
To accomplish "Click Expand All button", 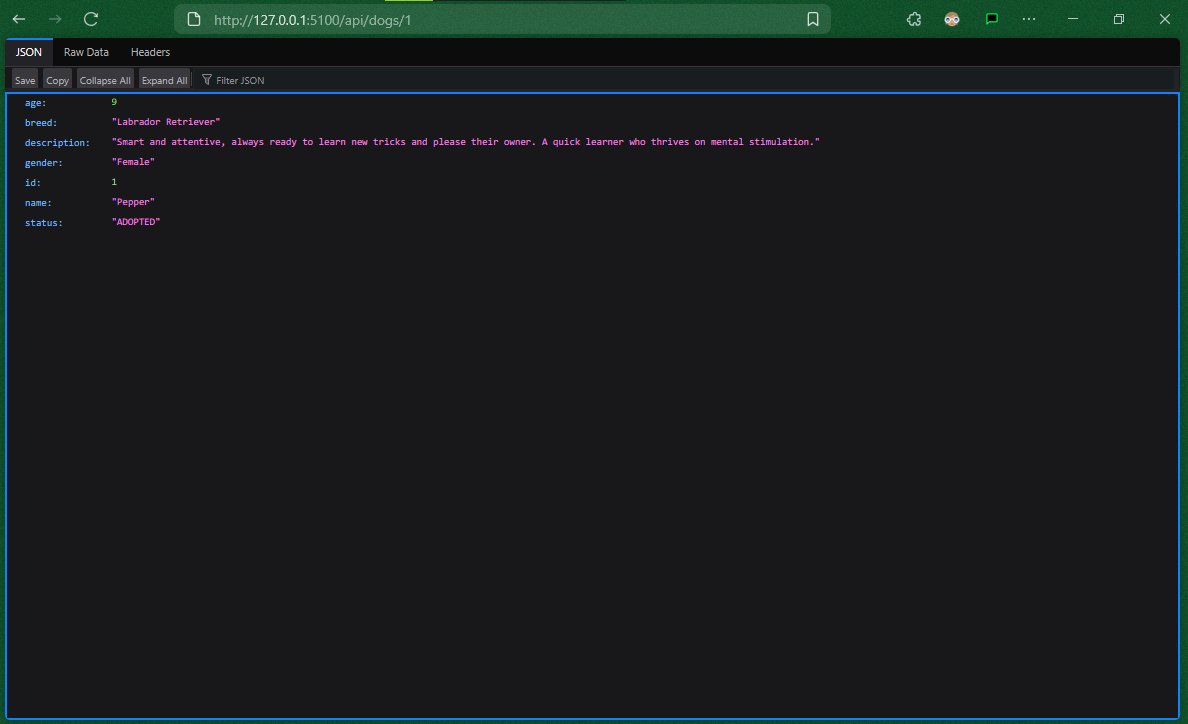I will pos(164,80).
